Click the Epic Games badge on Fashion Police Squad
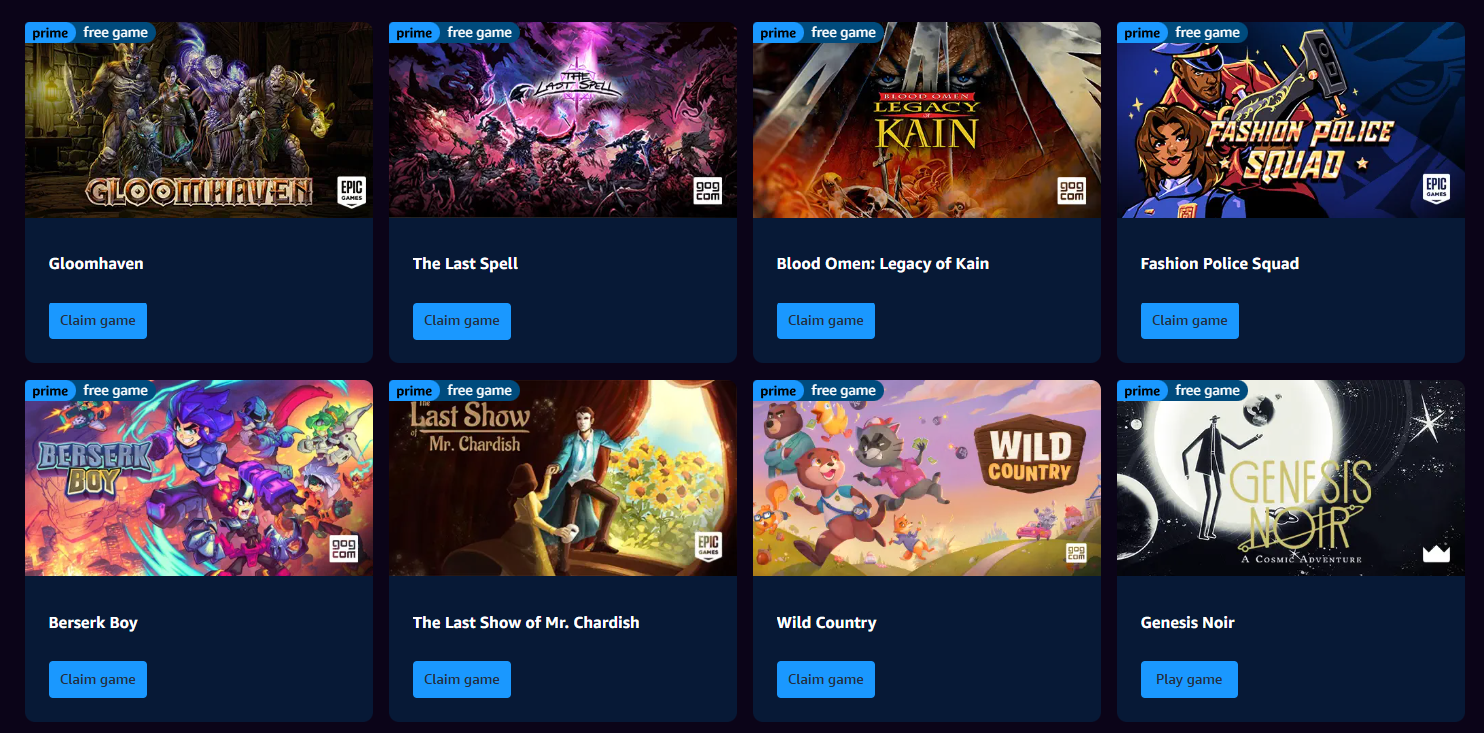 click(x=1436, y=190)
